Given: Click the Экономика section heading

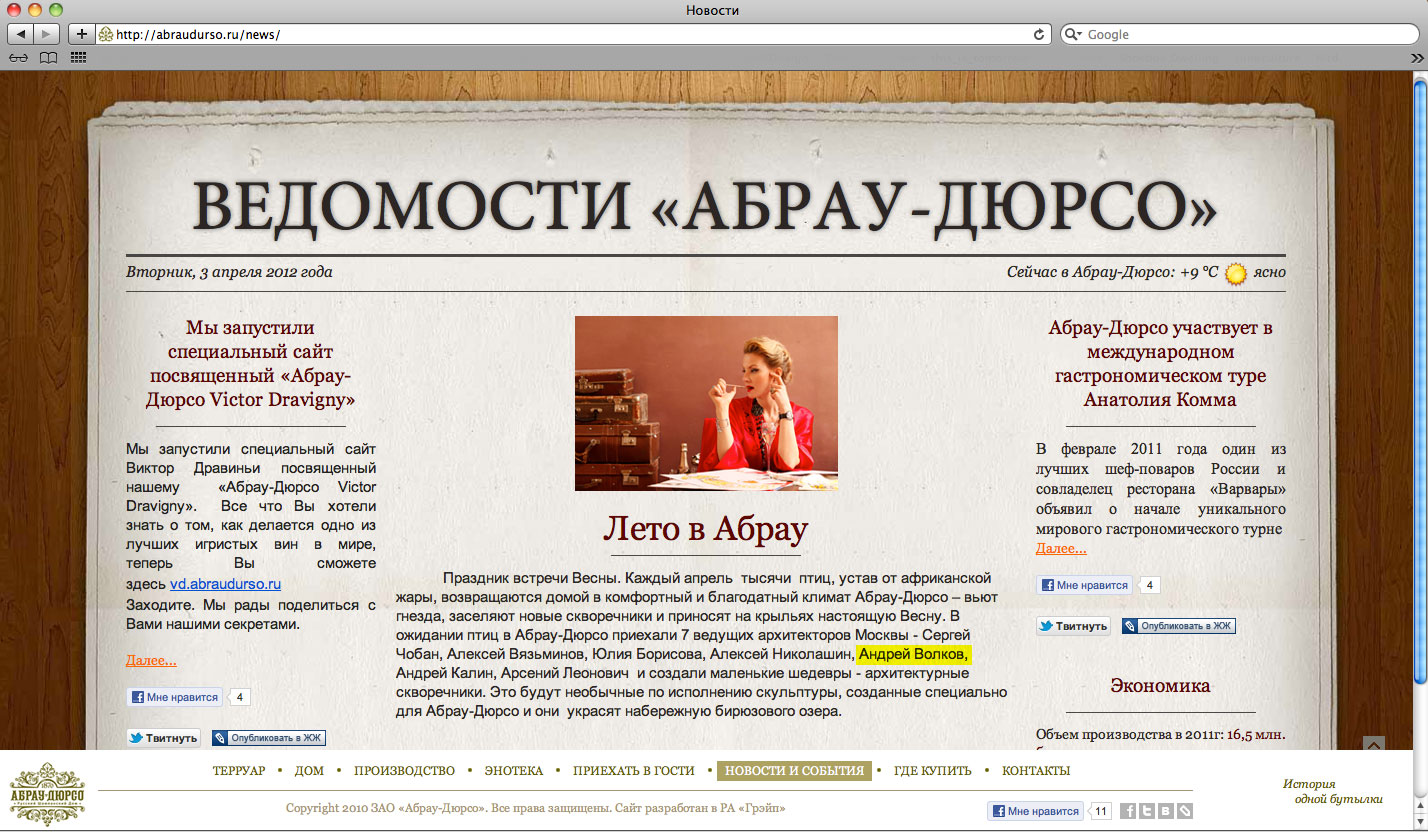Looking at the screenshot, I should pos(1160,686).
